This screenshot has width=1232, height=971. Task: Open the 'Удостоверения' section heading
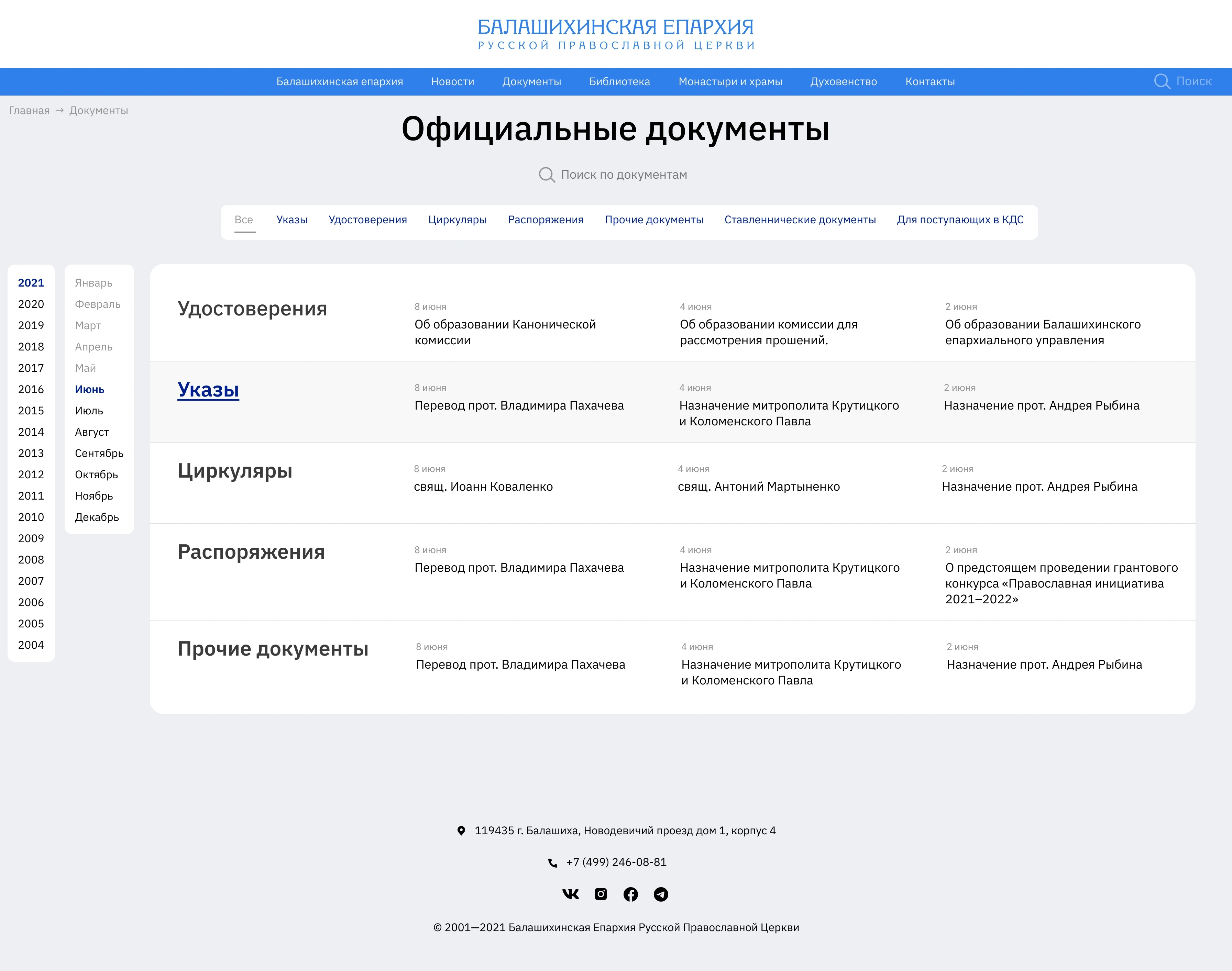tap(253, 309)
